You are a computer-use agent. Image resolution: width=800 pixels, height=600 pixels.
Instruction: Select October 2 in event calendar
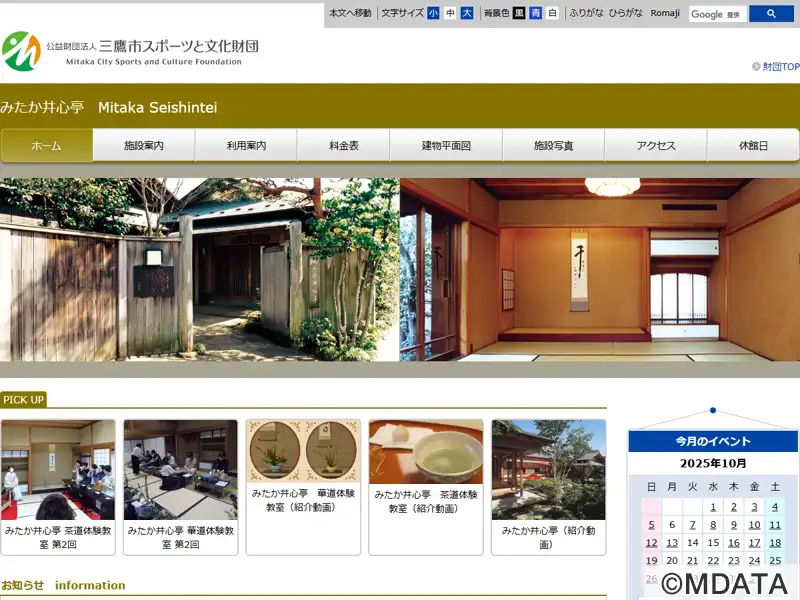[734, 507]
